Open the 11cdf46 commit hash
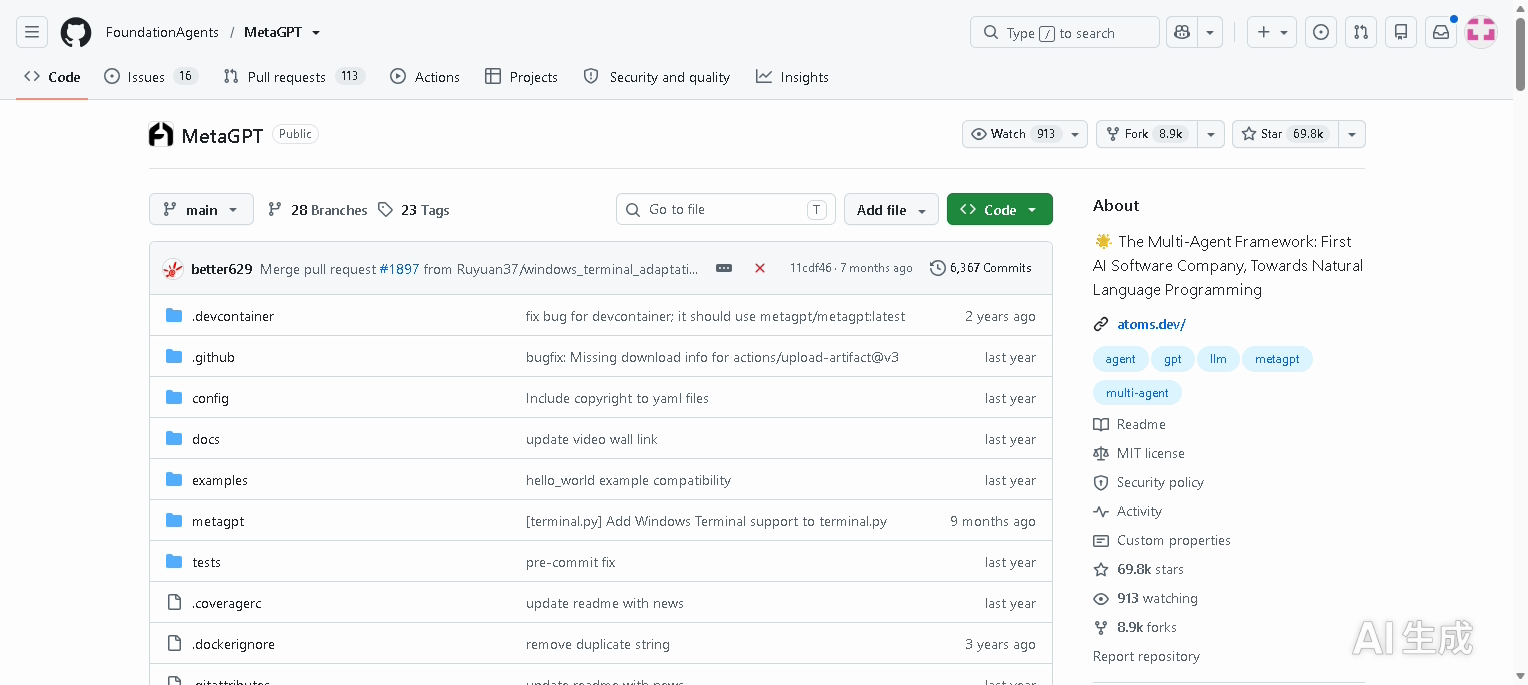 pyautogui.click(x=810, y=268)
